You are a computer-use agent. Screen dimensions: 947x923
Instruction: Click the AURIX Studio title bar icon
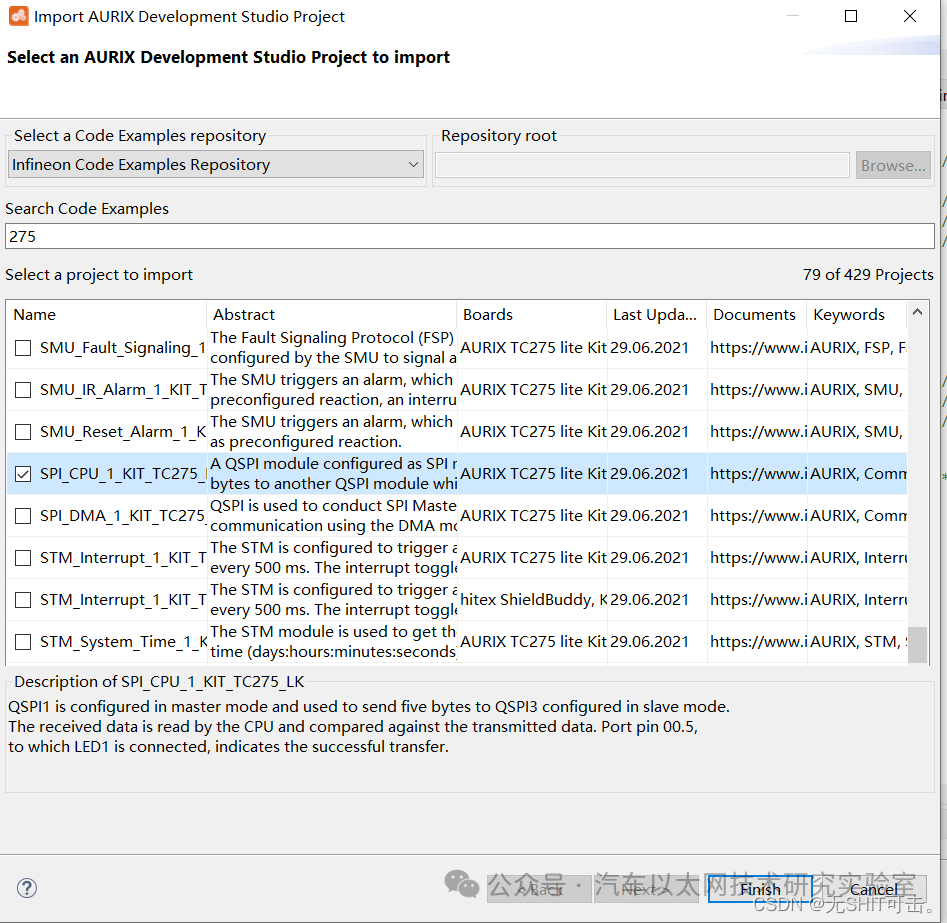[x=18, y=16]
